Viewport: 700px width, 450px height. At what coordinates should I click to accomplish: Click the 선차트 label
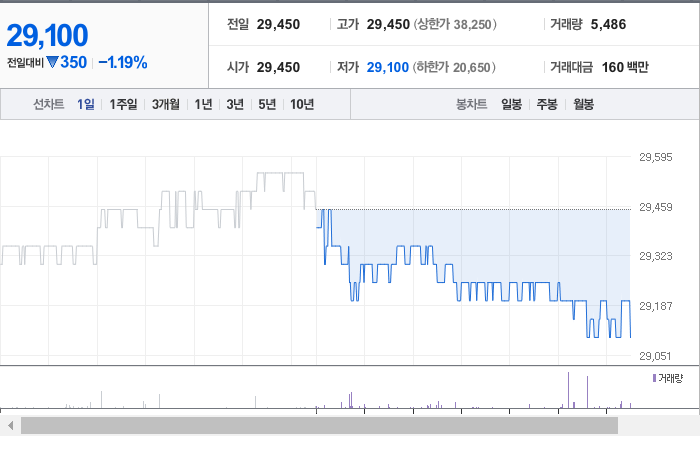[49, 104]
